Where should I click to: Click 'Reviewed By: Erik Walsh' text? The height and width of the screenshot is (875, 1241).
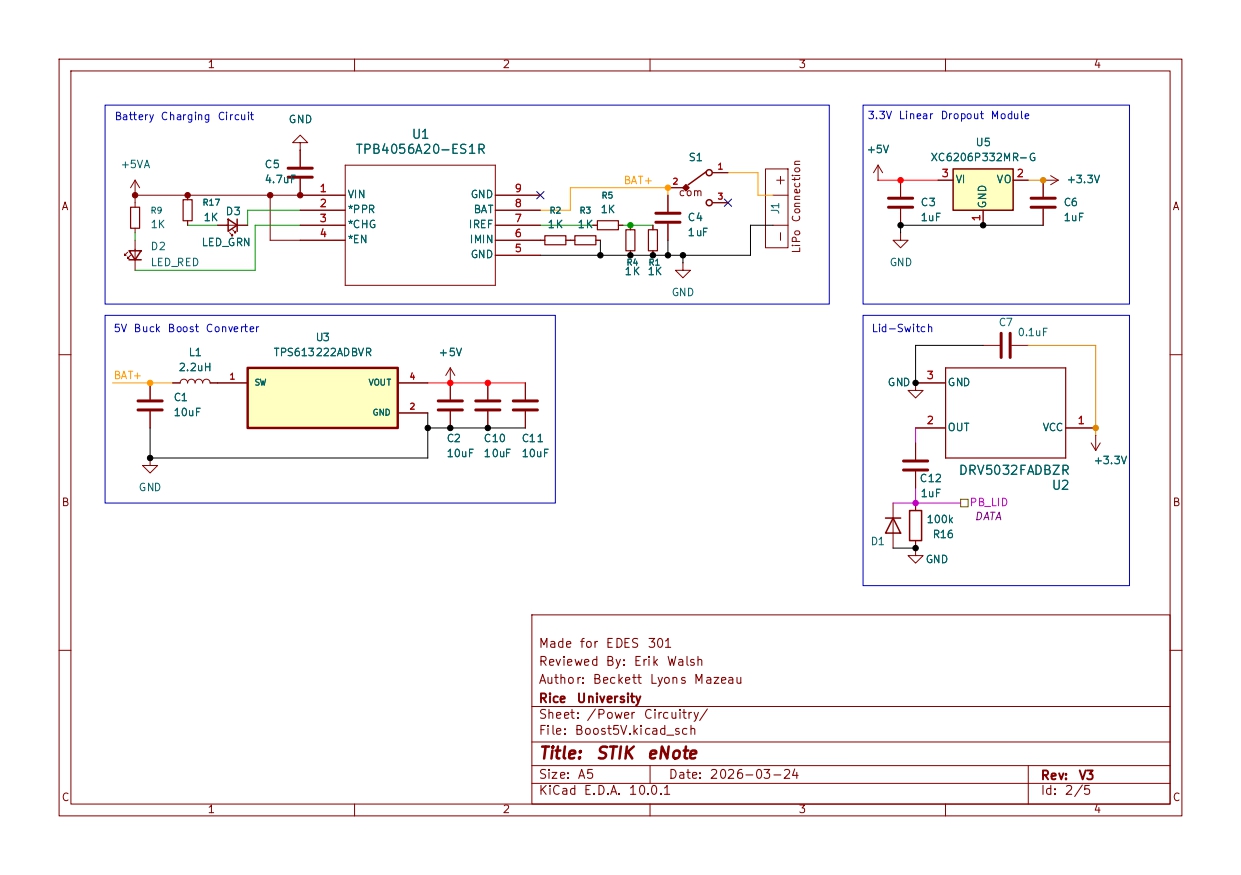[621, 661]
